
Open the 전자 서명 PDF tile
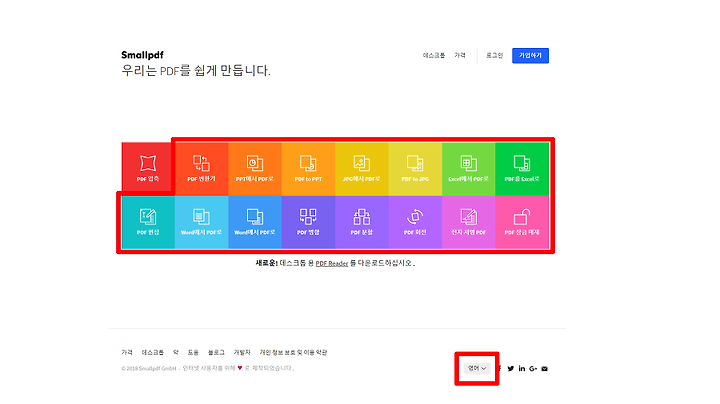tap(468, 222)
